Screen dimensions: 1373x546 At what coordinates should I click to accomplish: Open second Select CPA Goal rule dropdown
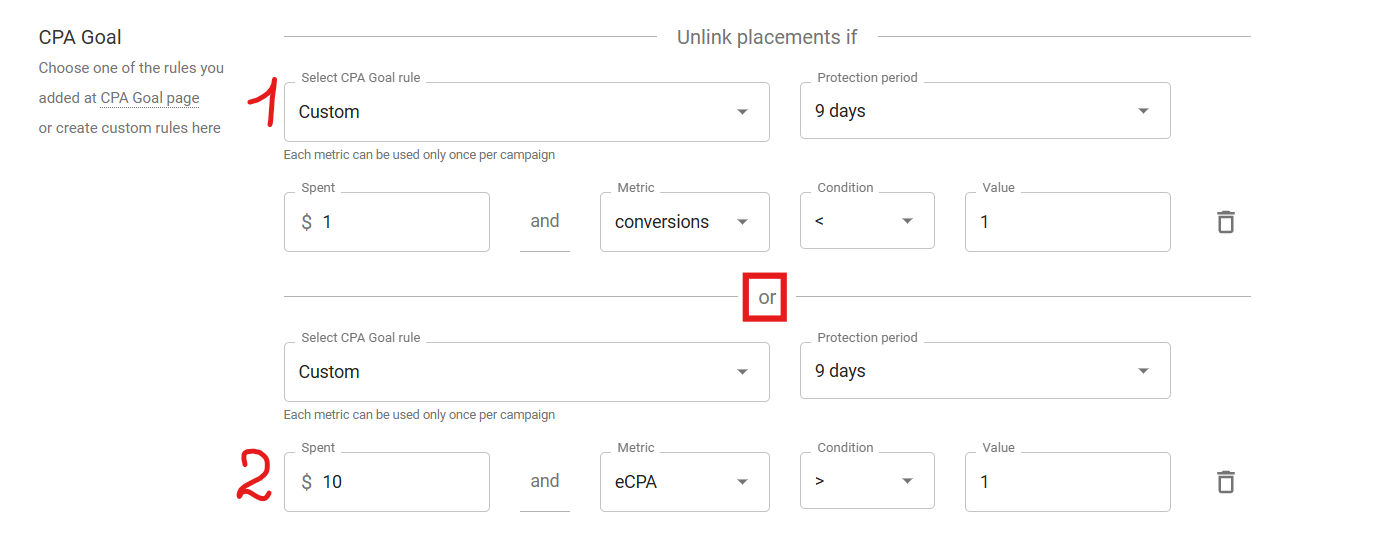(x=526, y=372)
